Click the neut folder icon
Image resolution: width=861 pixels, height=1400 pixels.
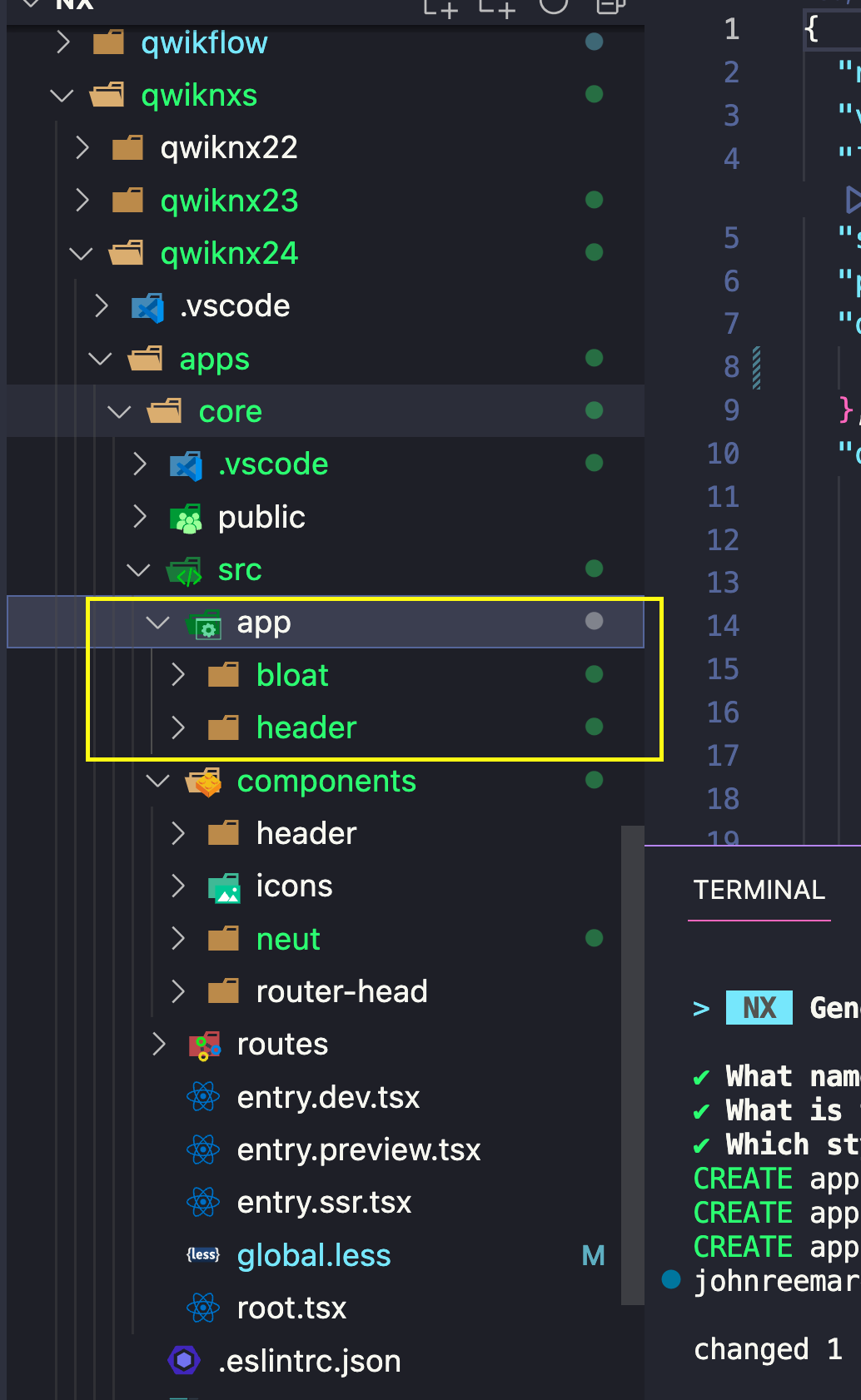(x=223, y=939)
